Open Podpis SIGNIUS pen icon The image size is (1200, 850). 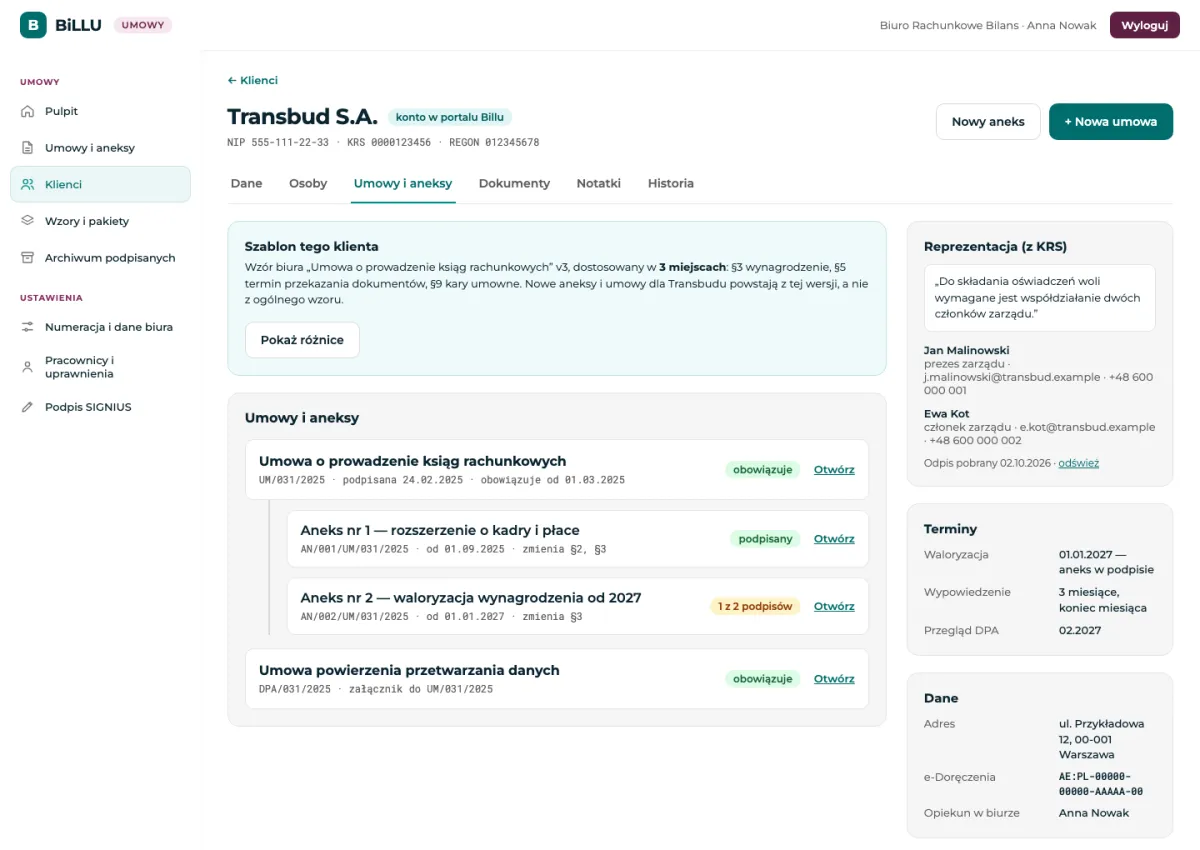[x=28, y=407]
